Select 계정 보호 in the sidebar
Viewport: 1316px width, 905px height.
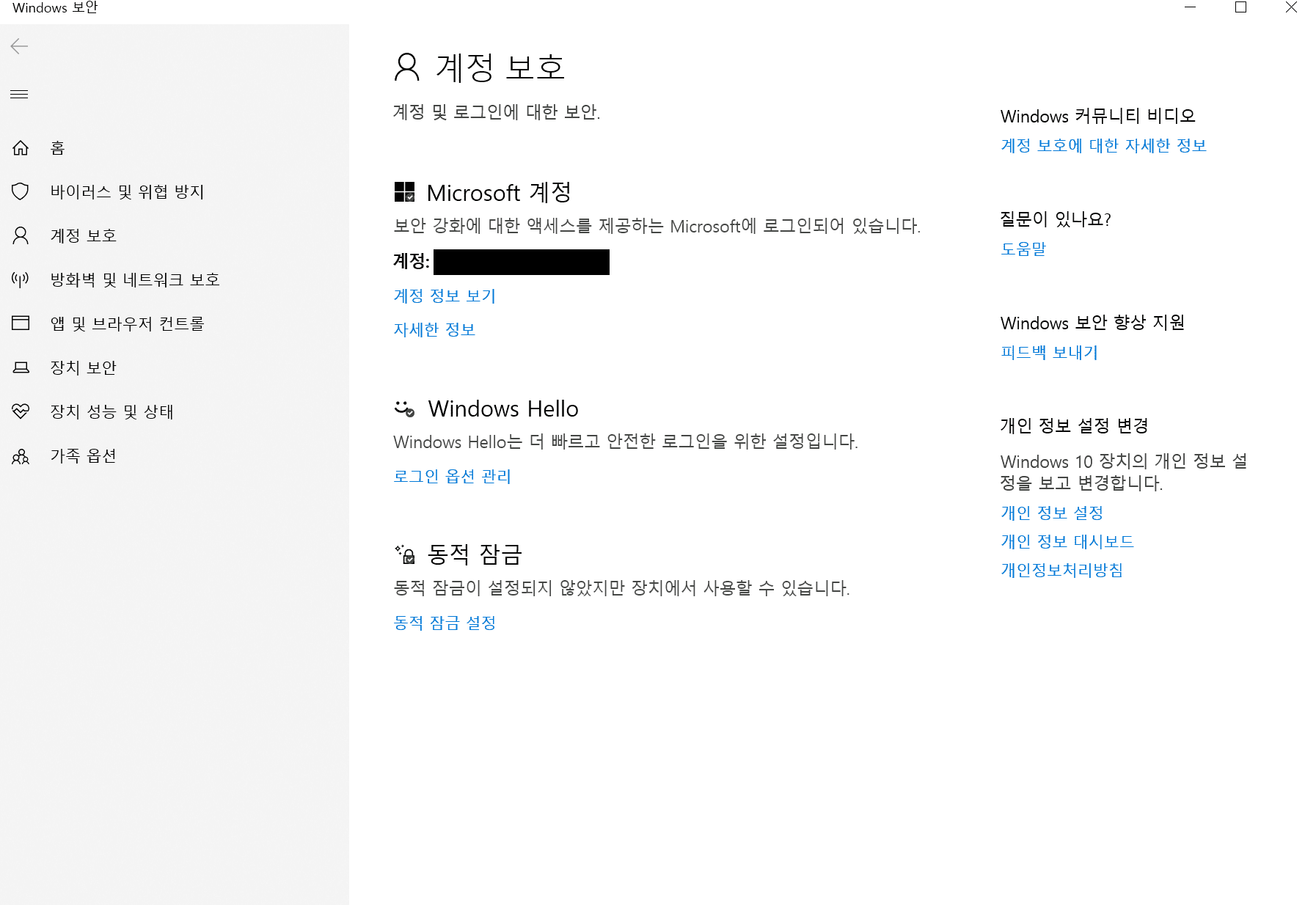84,236
